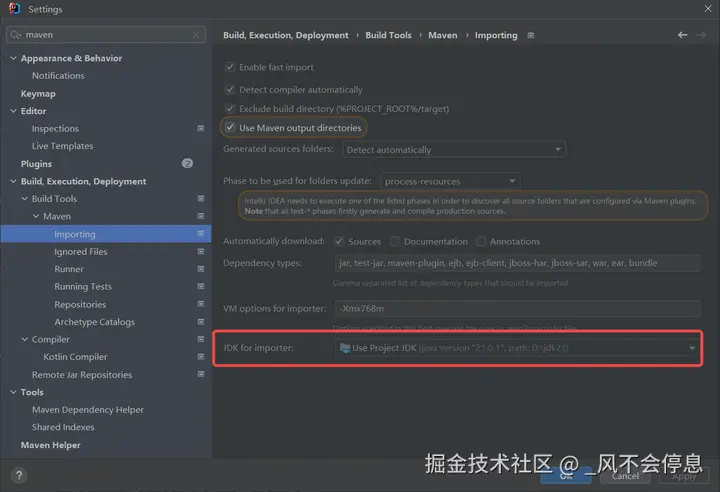Click project settings icon on Build Tools row

pyautogui.click(x=201, y=198)
